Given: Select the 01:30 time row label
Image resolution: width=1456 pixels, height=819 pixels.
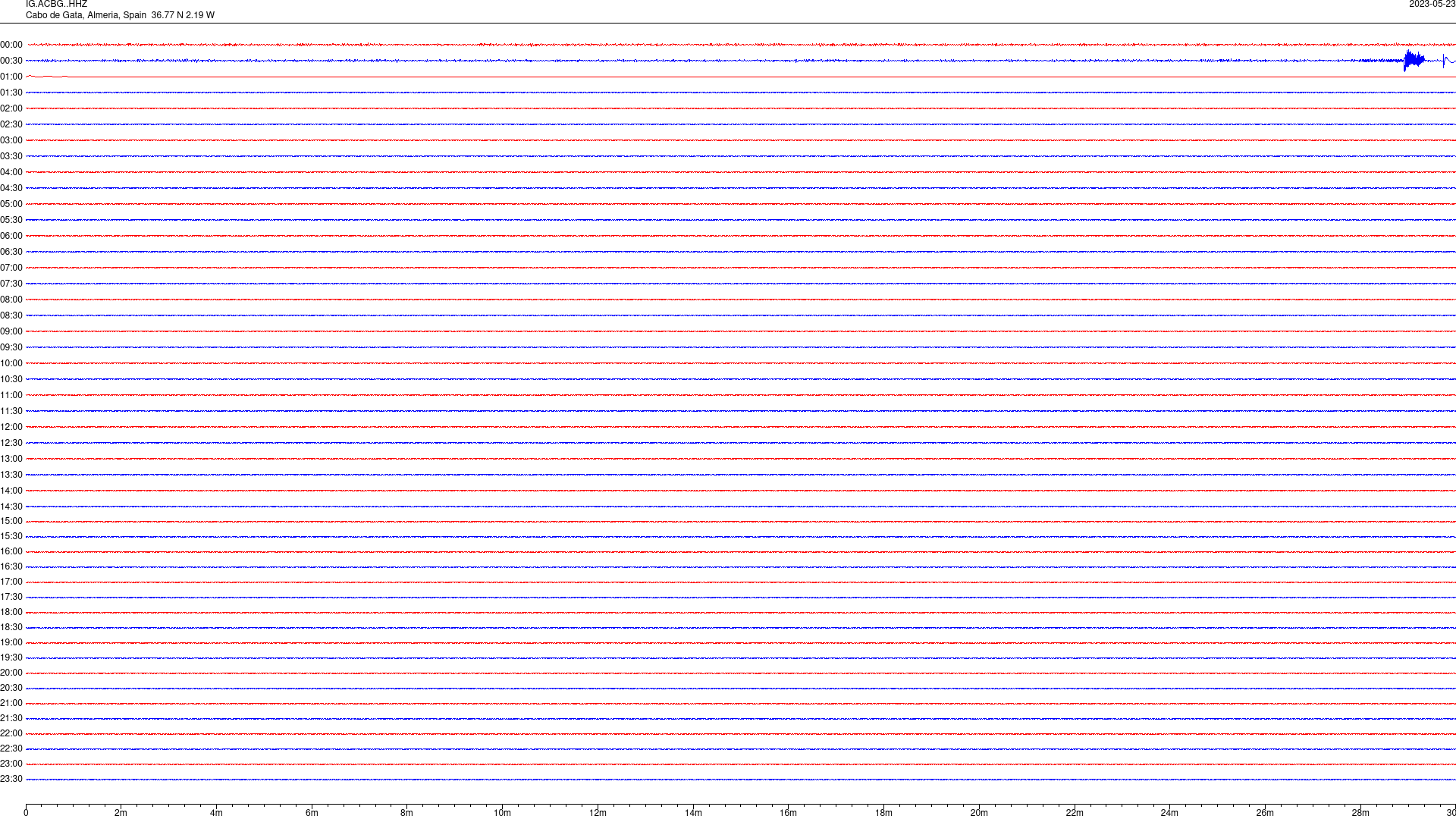Looking at the screenshot, I should [11, 93].
